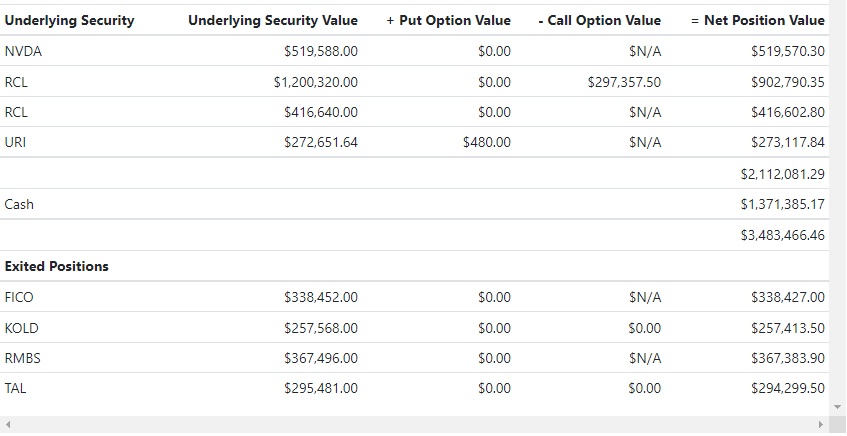Screen dimensions: 847x436
Task: Select the KOLD row label
Action: pos(20,327)
